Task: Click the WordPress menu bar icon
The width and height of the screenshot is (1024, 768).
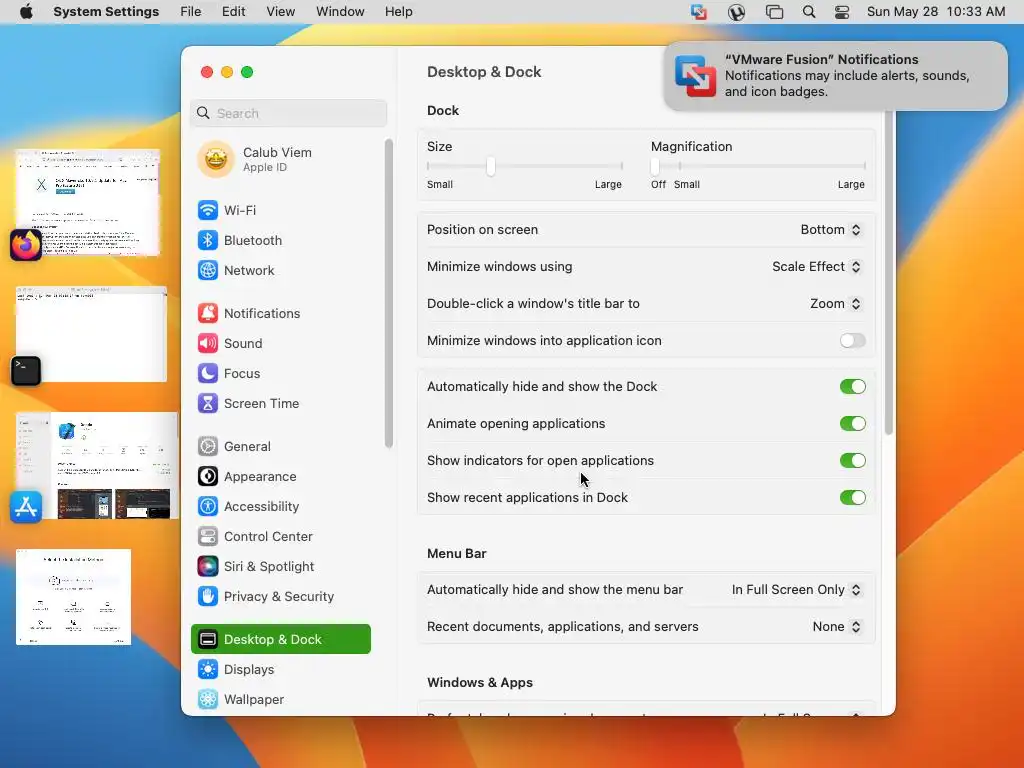Action: tap(736, 12)
